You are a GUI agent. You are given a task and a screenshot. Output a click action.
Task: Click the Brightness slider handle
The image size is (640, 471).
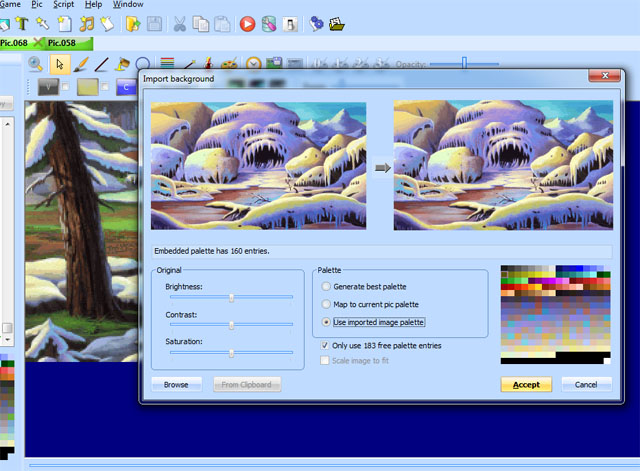pyautogui.click(x=231, y=298)
